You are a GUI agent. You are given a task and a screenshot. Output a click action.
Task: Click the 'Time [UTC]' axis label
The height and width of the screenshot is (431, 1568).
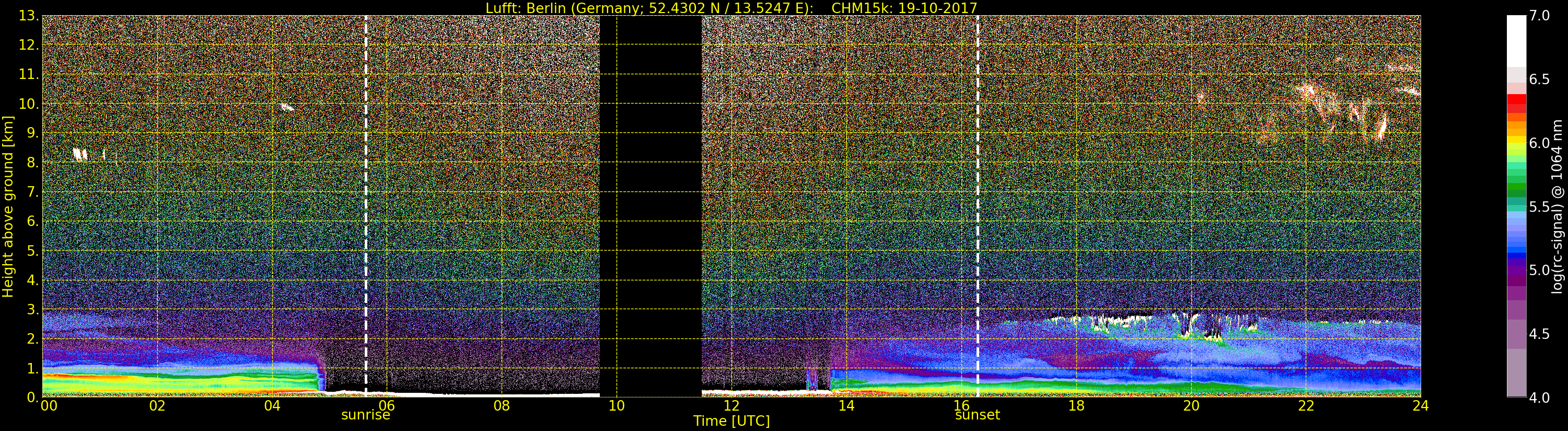pyautogui.click(x=731, y=421)
